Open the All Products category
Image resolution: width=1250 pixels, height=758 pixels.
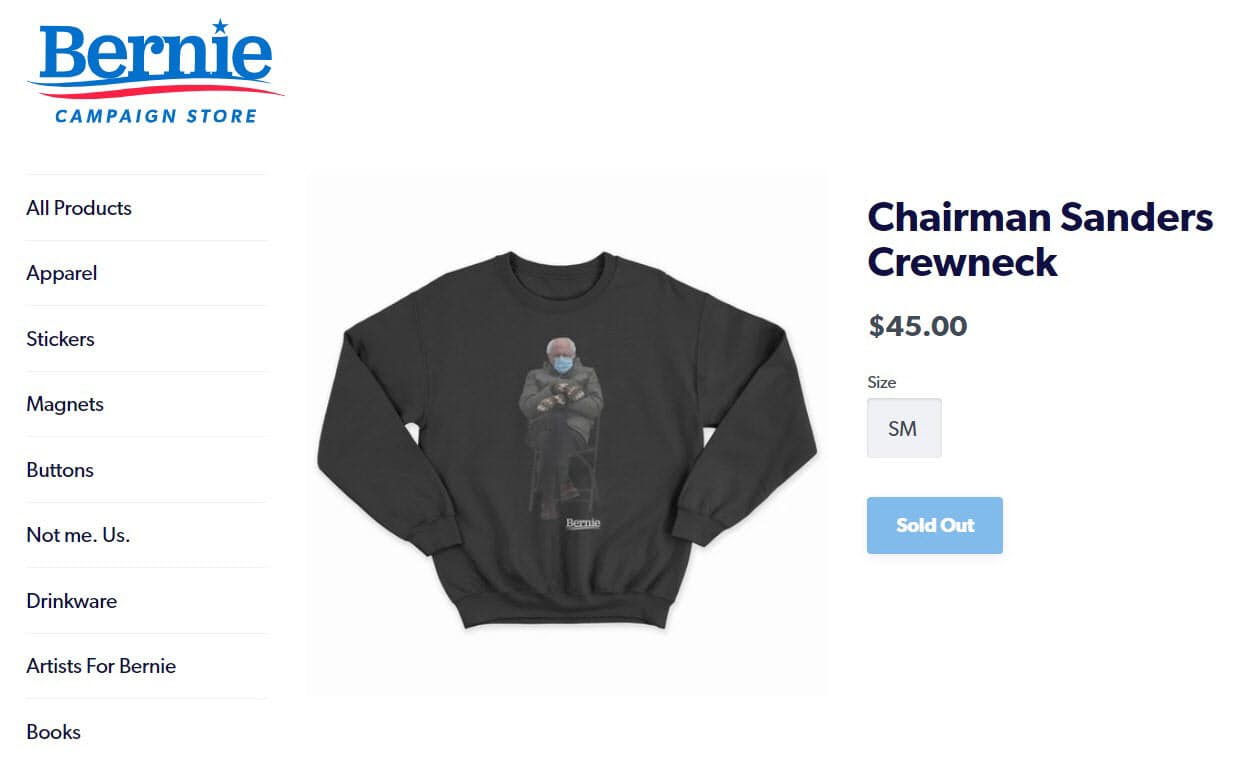coord(79,208)
